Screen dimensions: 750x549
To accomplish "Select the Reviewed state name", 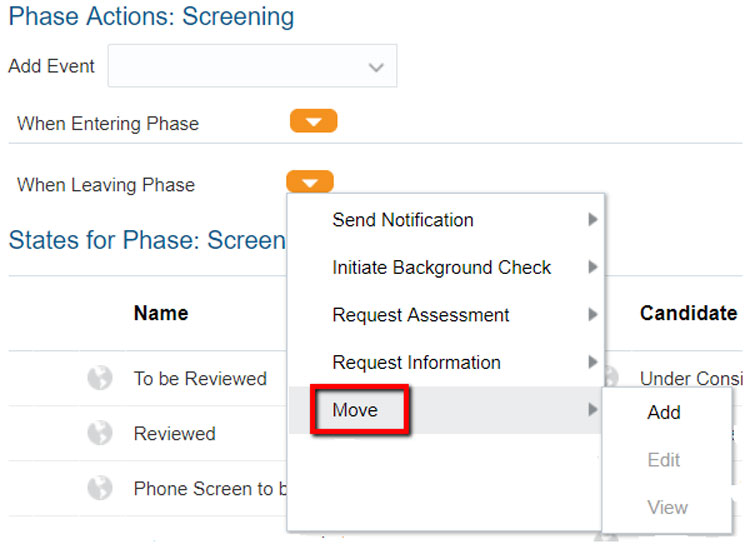I will point(174,434).
